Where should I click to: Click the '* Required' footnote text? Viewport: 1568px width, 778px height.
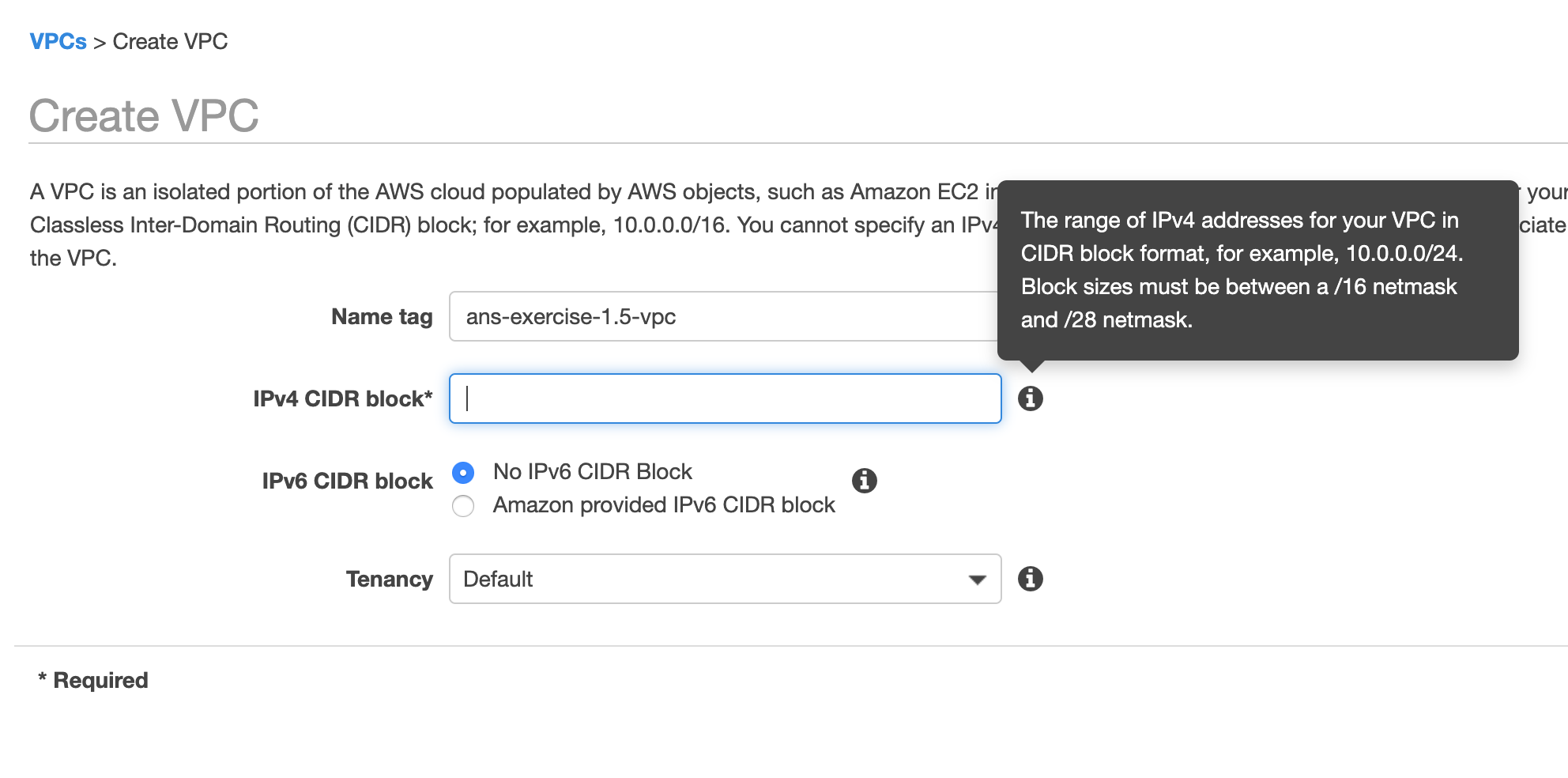pyautogui.click(x=93, y=680)
